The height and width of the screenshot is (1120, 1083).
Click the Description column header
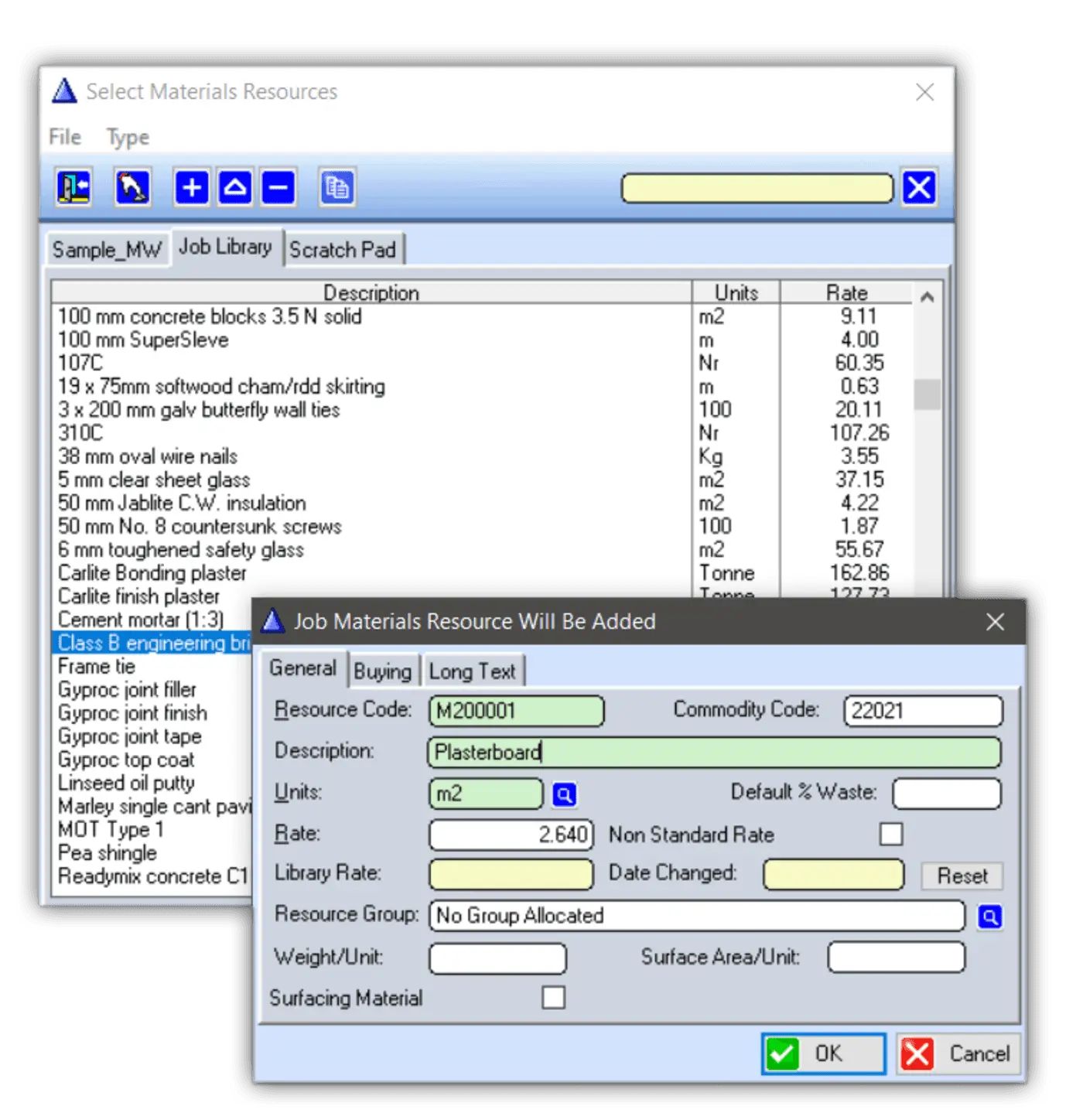pyautogui.click(x=371, y=292)
